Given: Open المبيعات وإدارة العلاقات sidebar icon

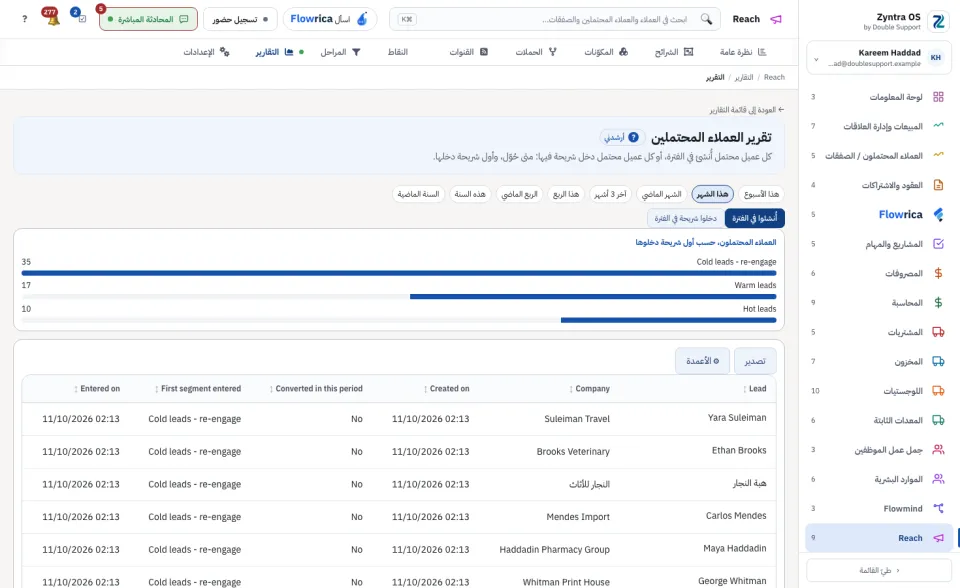Looking at the screenshot, I should pos(938,126).
